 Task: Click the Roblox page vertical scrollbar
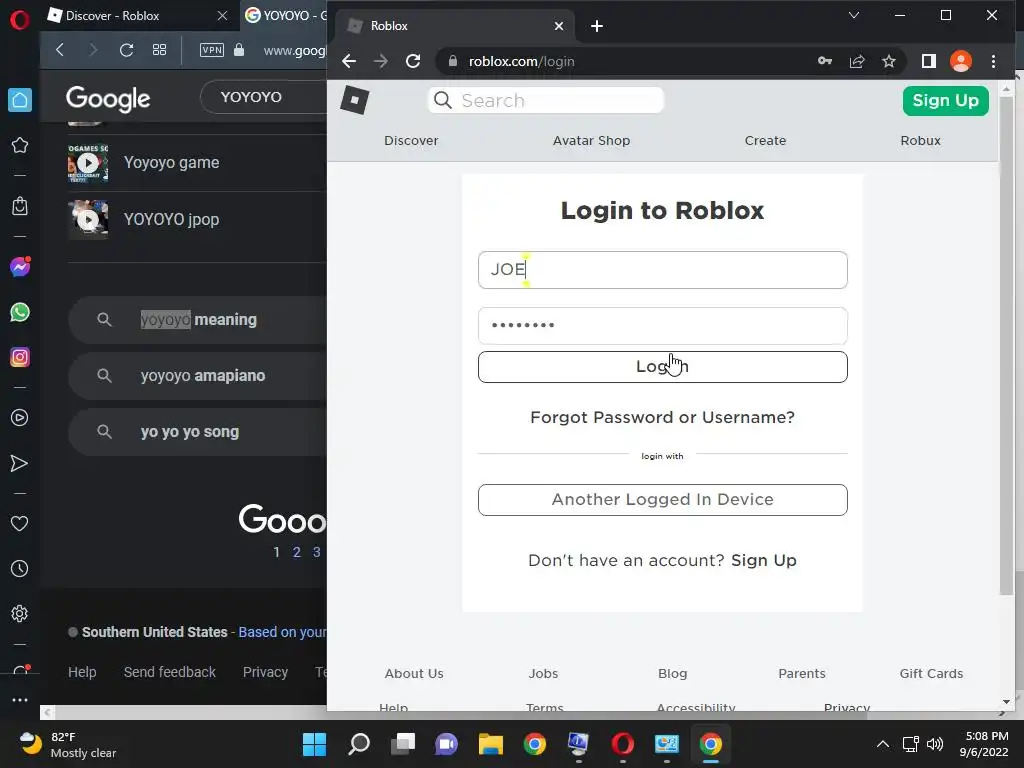(x=1006, y=346)
